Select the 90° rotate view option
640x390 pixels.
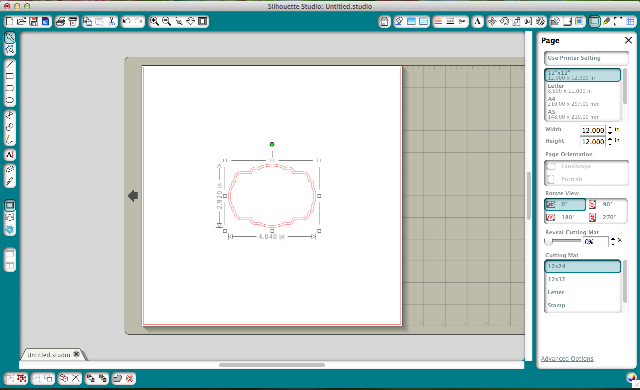coord(607,204)
